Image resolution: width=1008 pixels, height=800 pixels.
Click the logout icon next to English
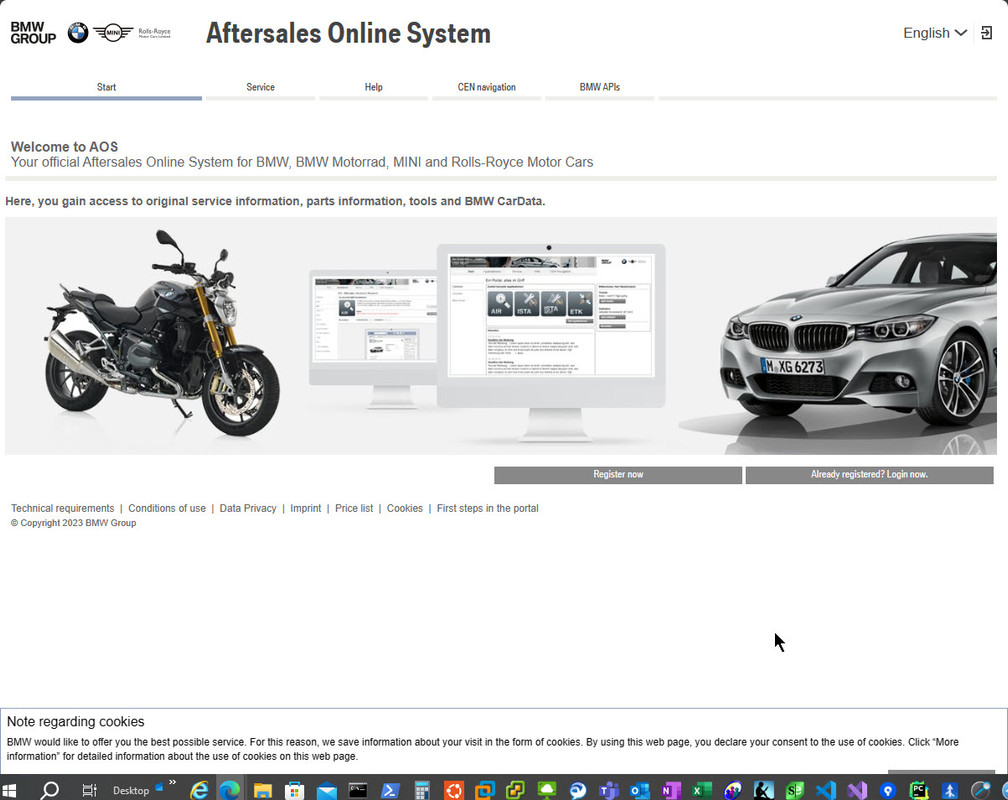pos(986,33)
